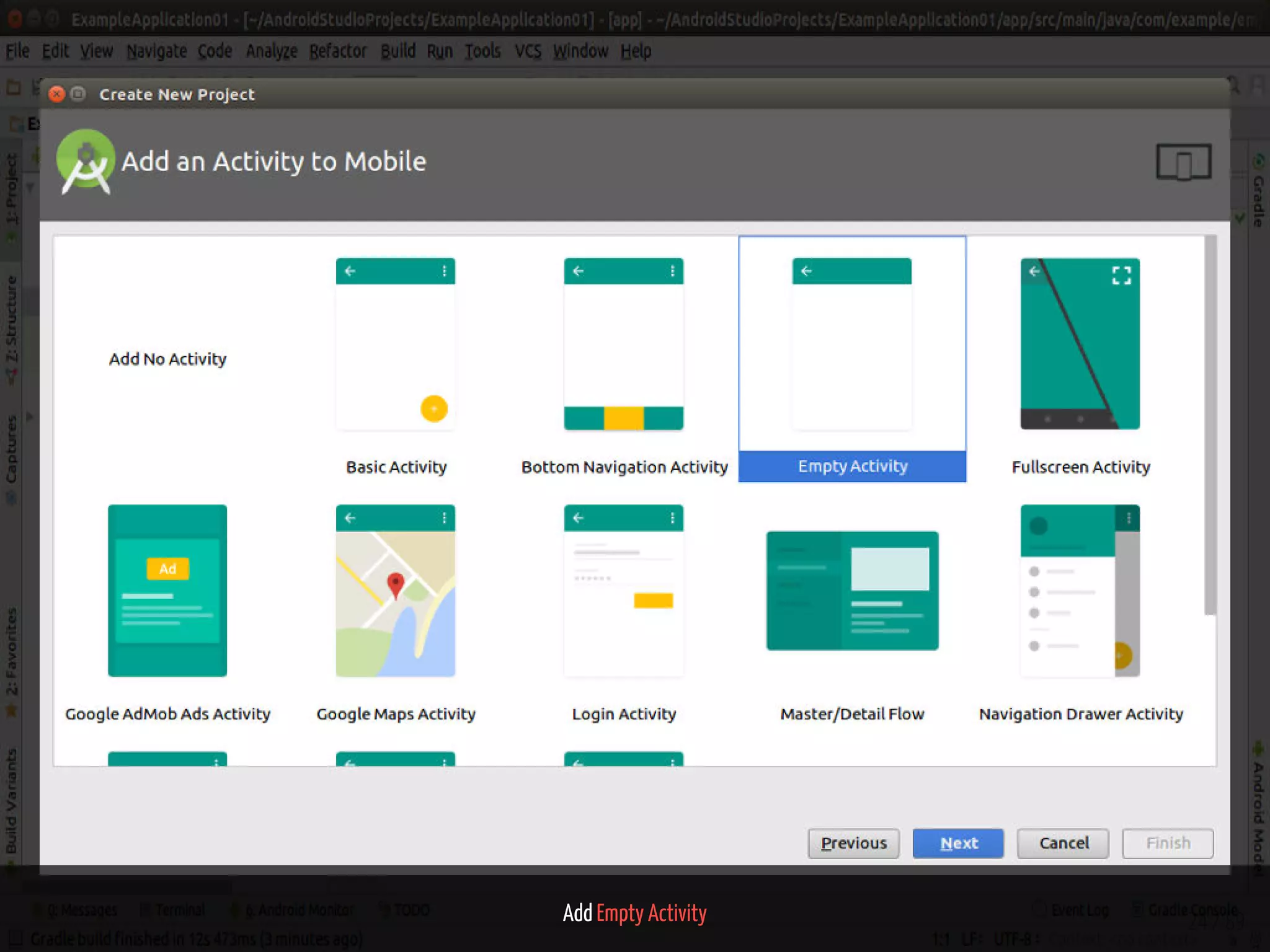Click the Login Activity label text

(624, 714)
